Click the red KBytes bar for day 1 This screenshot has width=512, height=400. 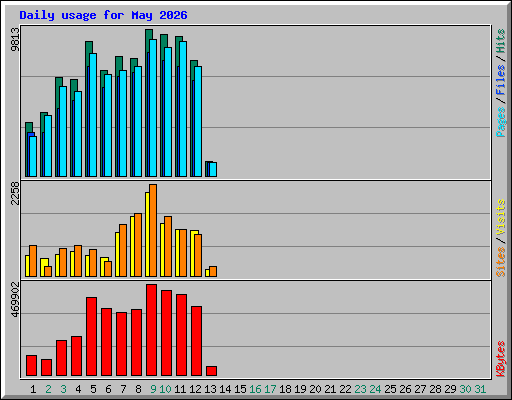(x=31, y=366)
